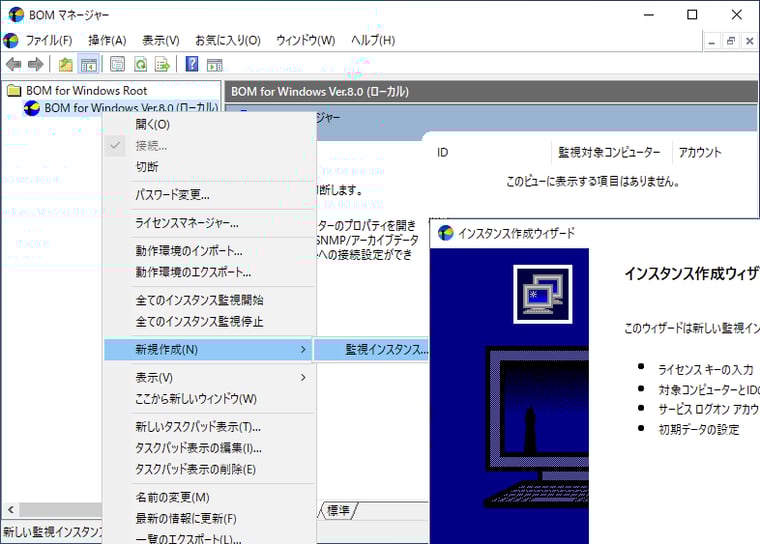Choose 全てのインスタンス監視開始
Viewport: 760px width, 544px height.
pos(209,300)
